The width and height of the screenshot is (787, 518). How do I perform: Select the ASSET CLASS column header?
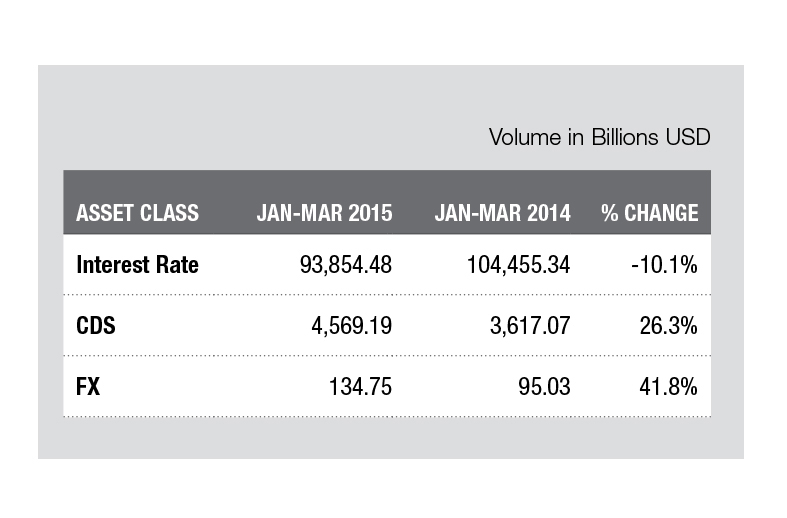[137, 213]
